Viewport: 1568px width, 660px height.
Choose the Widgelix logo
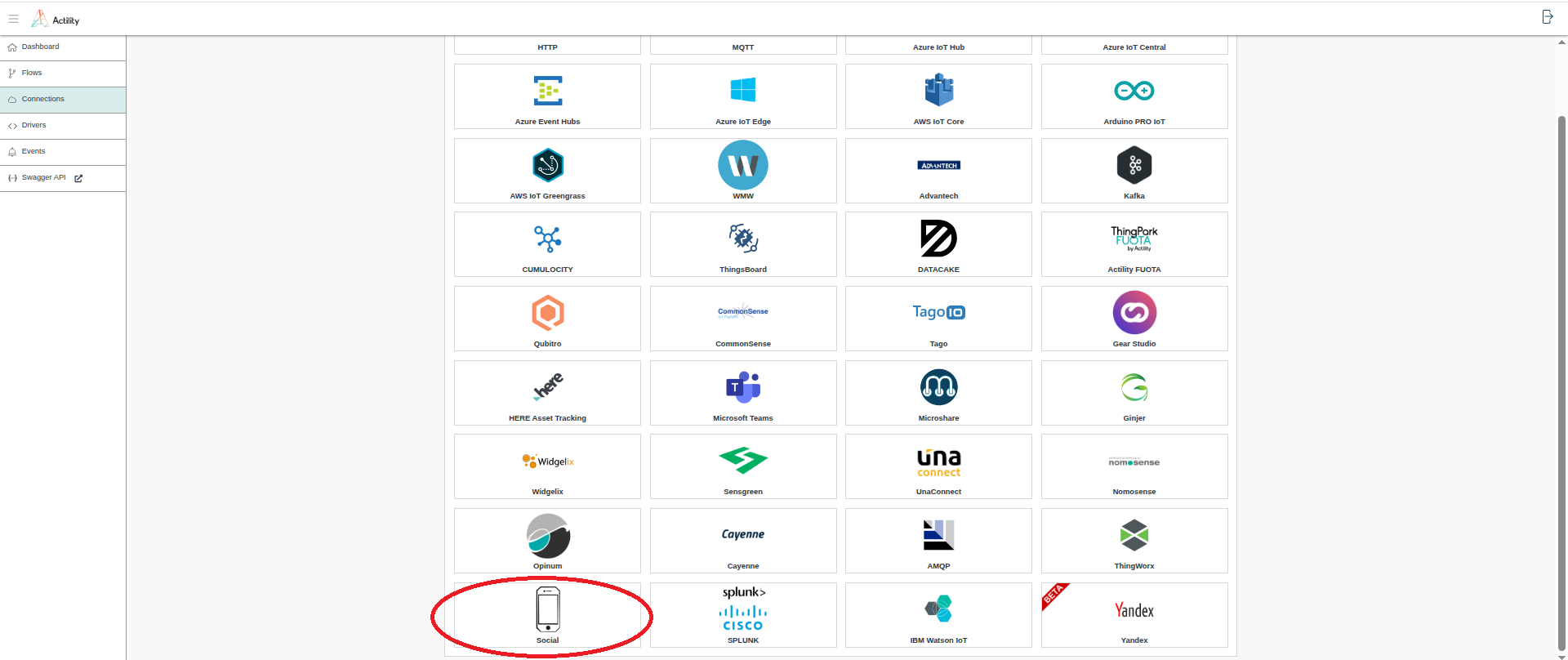pos(547,462)
